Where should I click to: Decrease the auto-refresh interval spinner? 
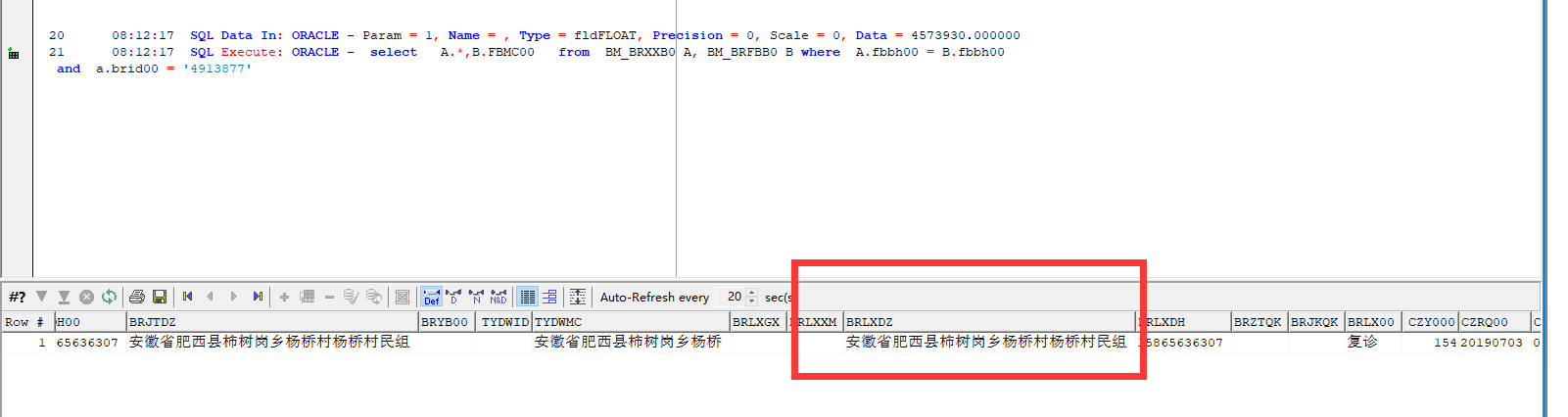(x=752, y=301)
